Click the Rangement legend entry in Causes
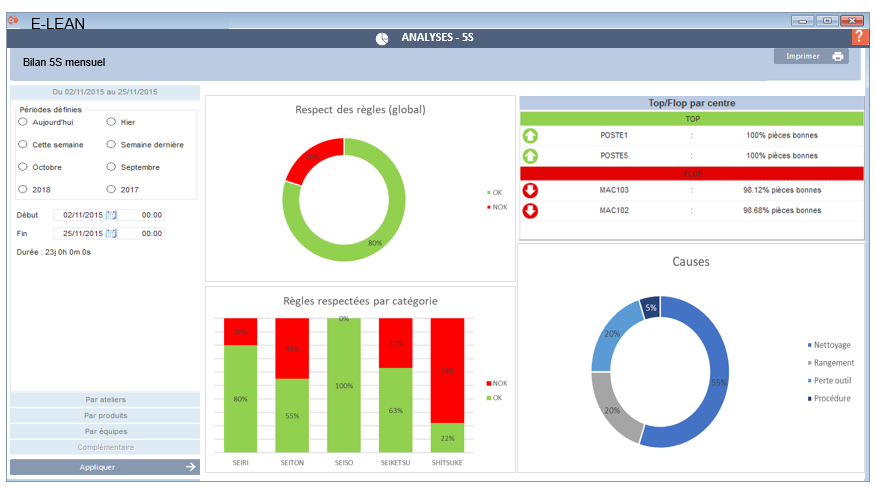This screenshot has height=487, width=875. (x=830, y=363)
